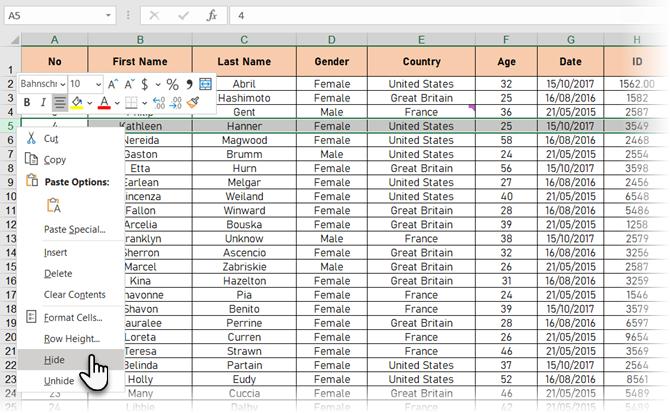Click the Age header cell
Screen dimensions: 670x413
point(506,62)
